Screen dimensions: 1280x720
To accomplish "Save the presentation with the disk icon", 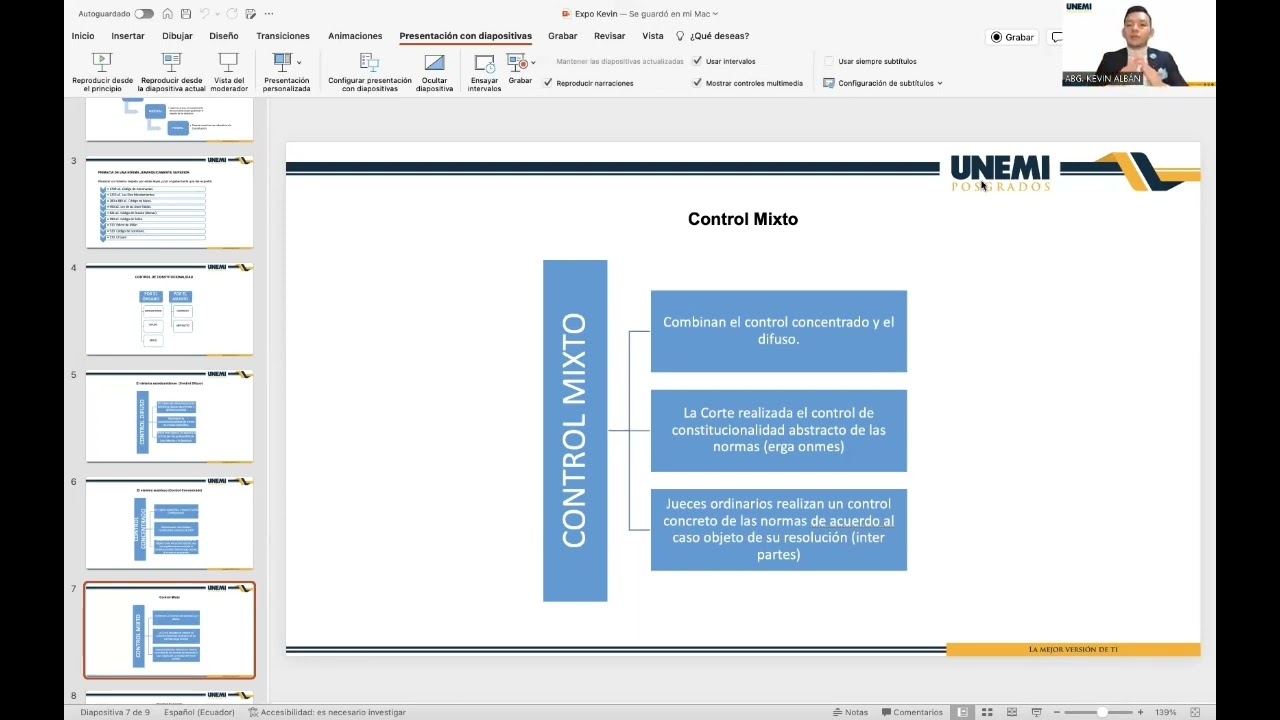I will coord(186,14).
